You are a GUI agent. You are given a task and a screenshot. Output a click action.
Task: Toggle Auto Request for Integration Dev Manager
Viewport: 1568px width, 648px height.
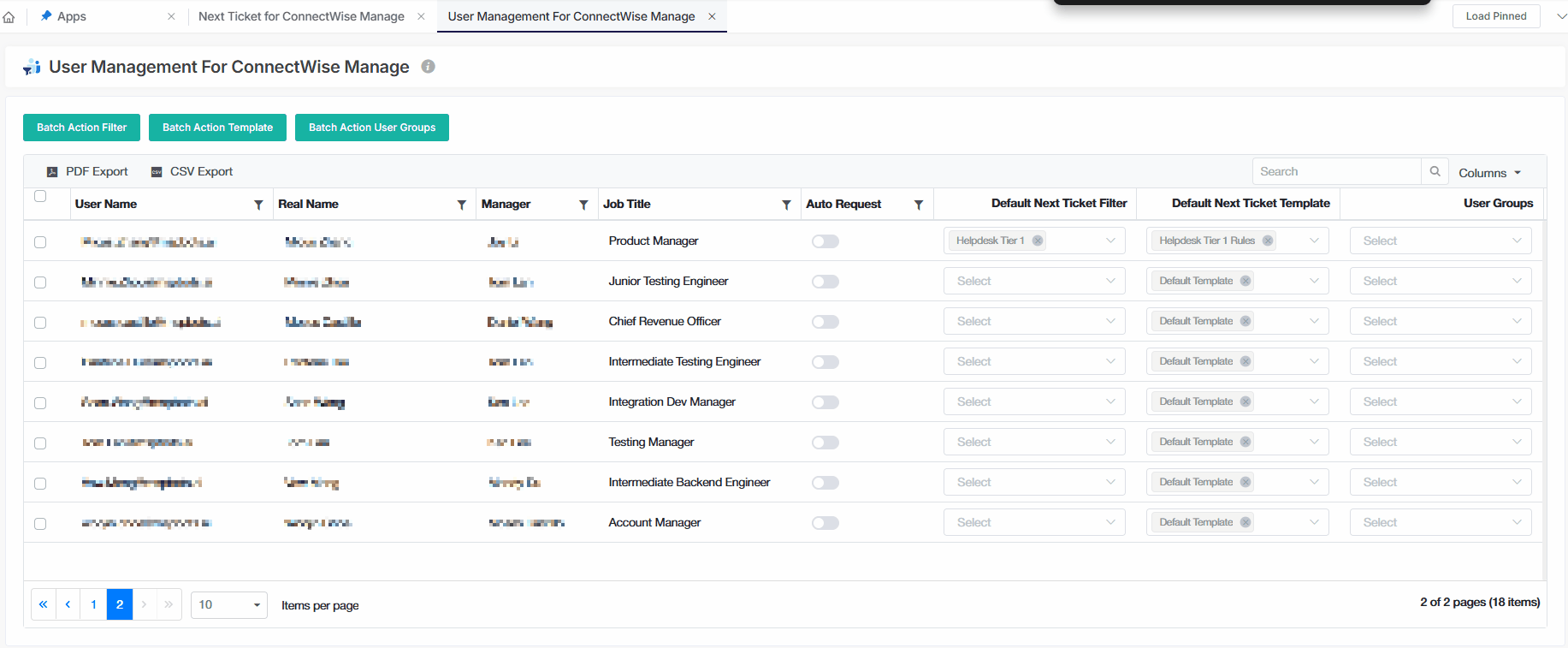tap(825, 402)
